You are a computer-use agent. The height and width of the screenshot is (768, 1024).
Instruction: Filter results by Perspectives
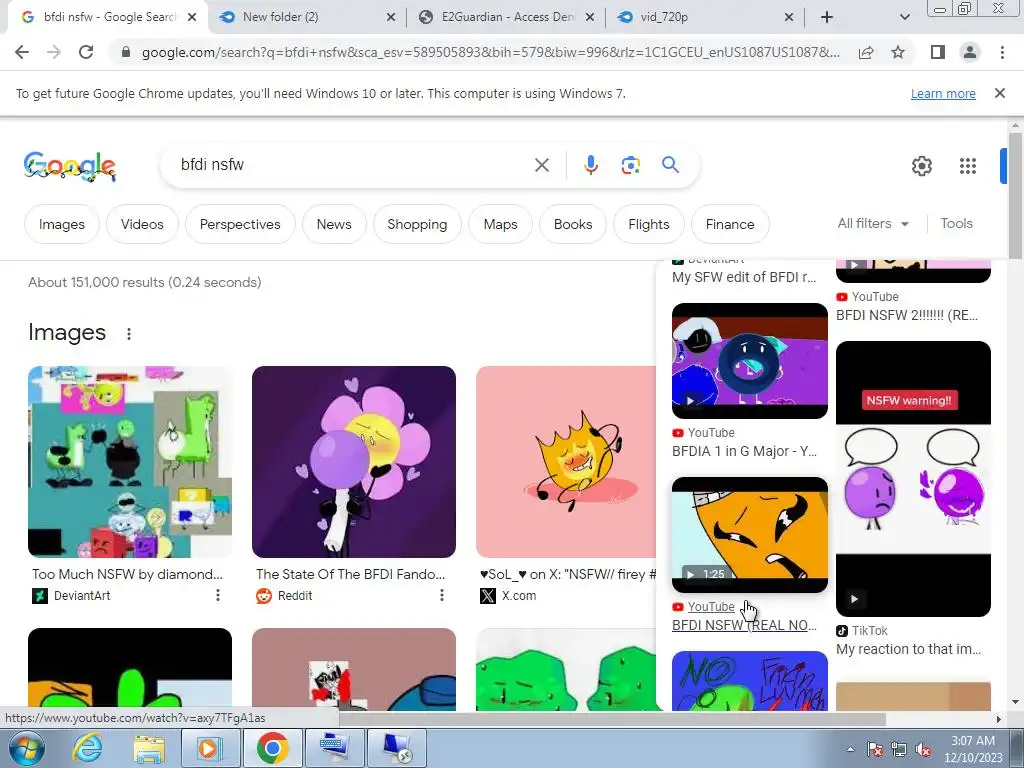(240, 224)
